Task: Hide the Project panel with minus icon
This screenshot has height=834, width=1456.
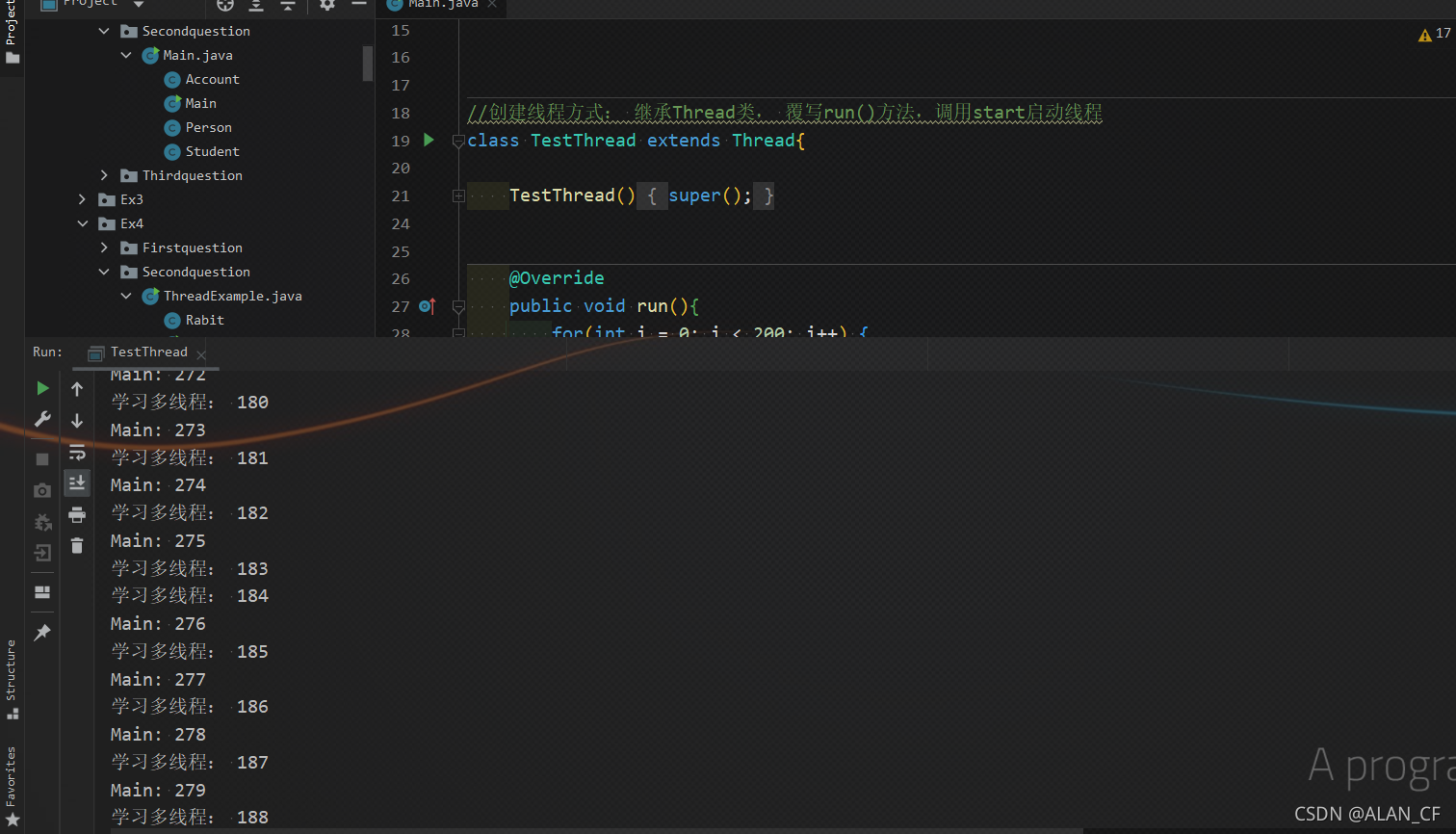Action: [x=359, y=5]
